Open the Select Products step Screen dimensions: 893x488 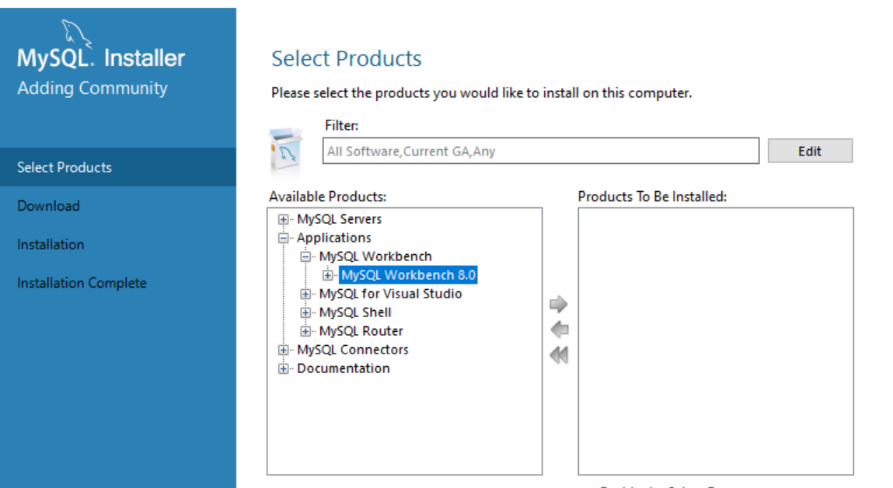pyautogui.click(x=118, y=167)
